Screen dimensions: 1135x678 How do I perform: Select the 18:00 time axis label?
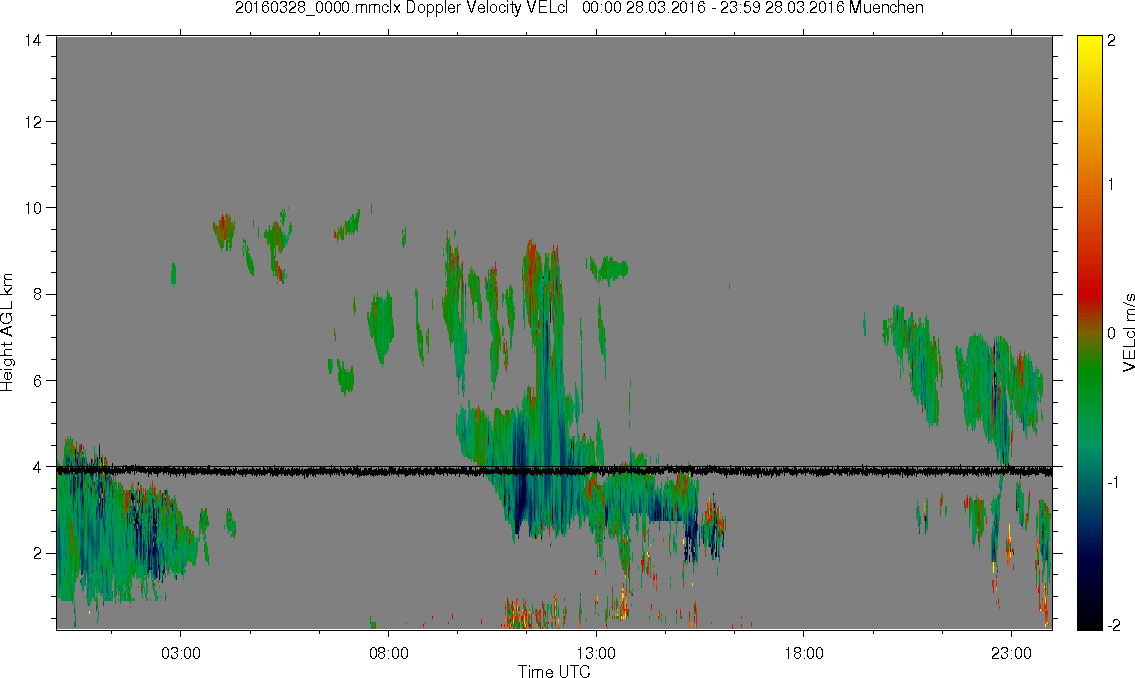[x=804, y=653]
